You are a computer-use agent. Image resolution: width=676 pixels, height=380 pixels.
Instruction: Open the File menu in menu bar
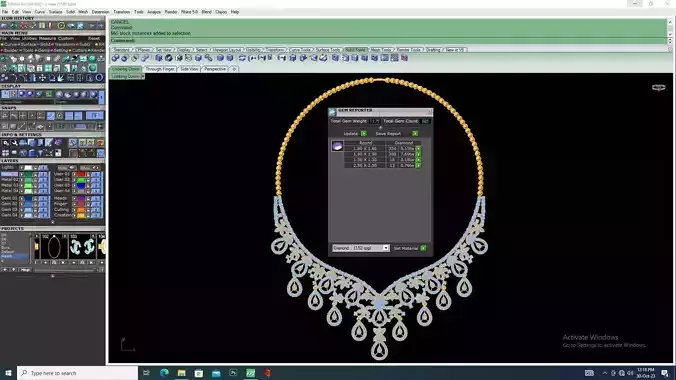pyautogui.click(x=5, y=12)
